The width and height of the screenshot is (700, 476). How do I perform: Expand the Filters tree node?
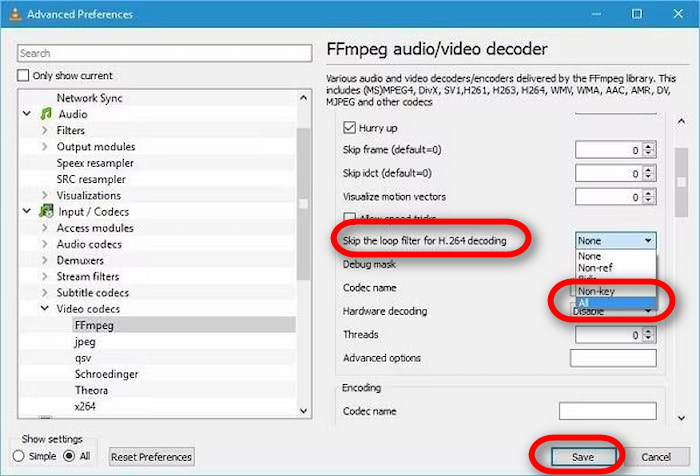coord(45,130)
